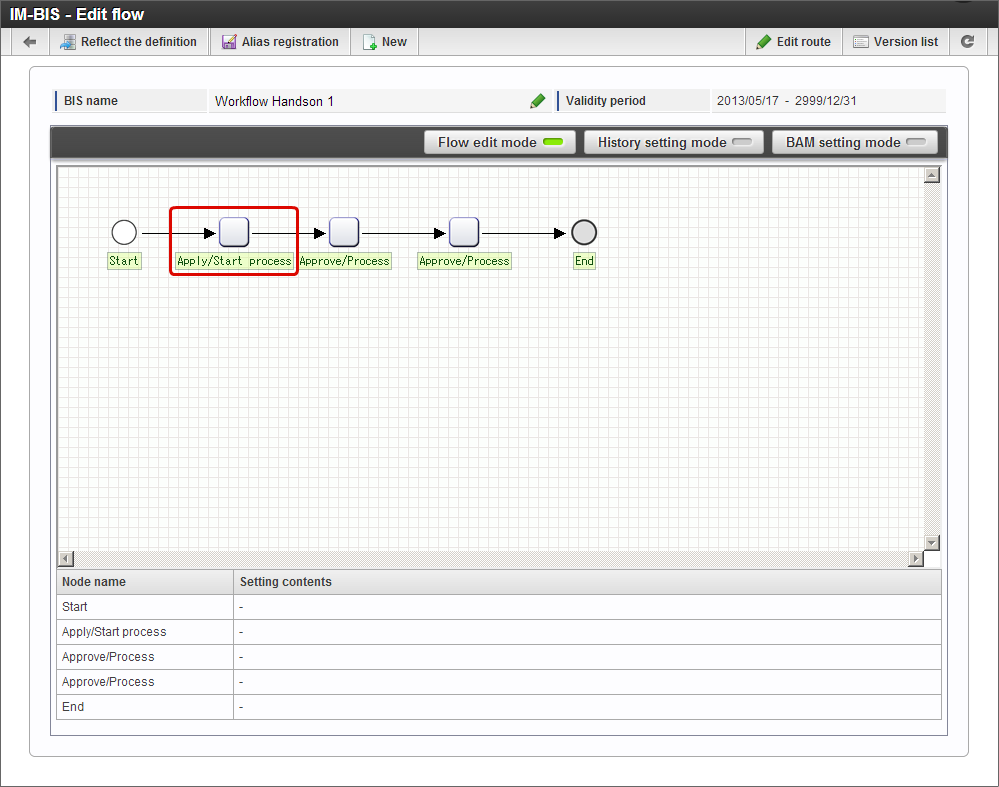Select the Start row in node table
999x787 pixels.
coord(499,607)
